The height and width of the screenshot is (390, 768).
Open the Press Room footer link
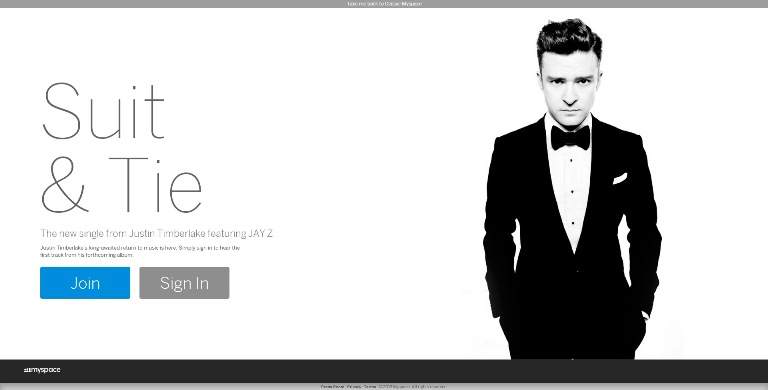tap(332, 387)
